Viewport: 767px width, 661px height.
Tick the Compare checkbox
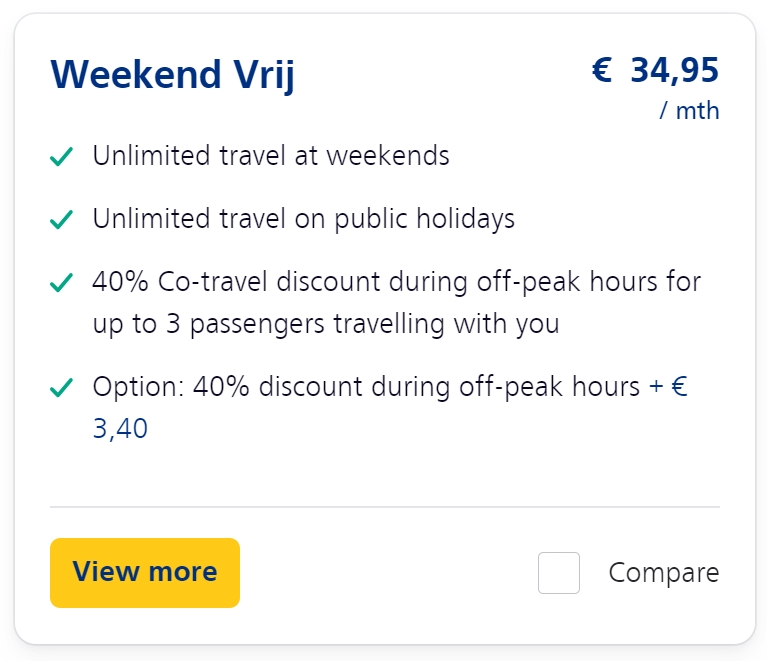point(559,573)
